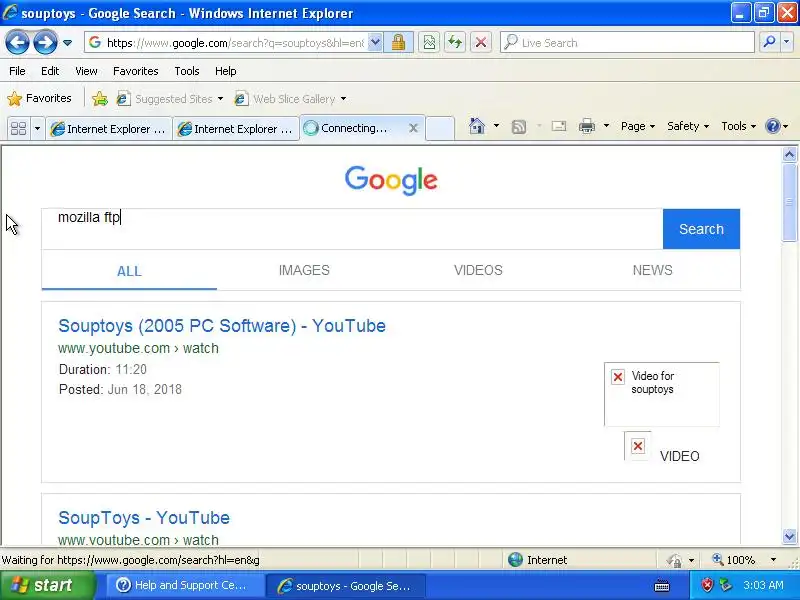This screenshot has width=800, height=600.
Task: Click the Read Mail envelope icon
Action: [x=559, y=126]
